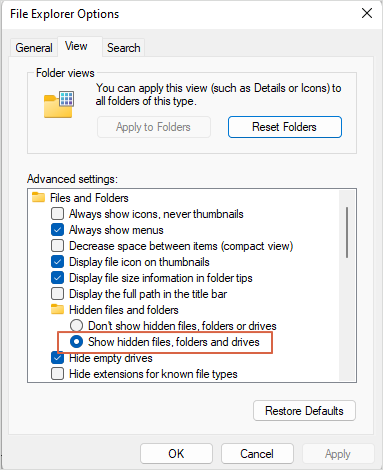
Task: Enable Display the full path in title bar
Action: (x=57, y=293)
